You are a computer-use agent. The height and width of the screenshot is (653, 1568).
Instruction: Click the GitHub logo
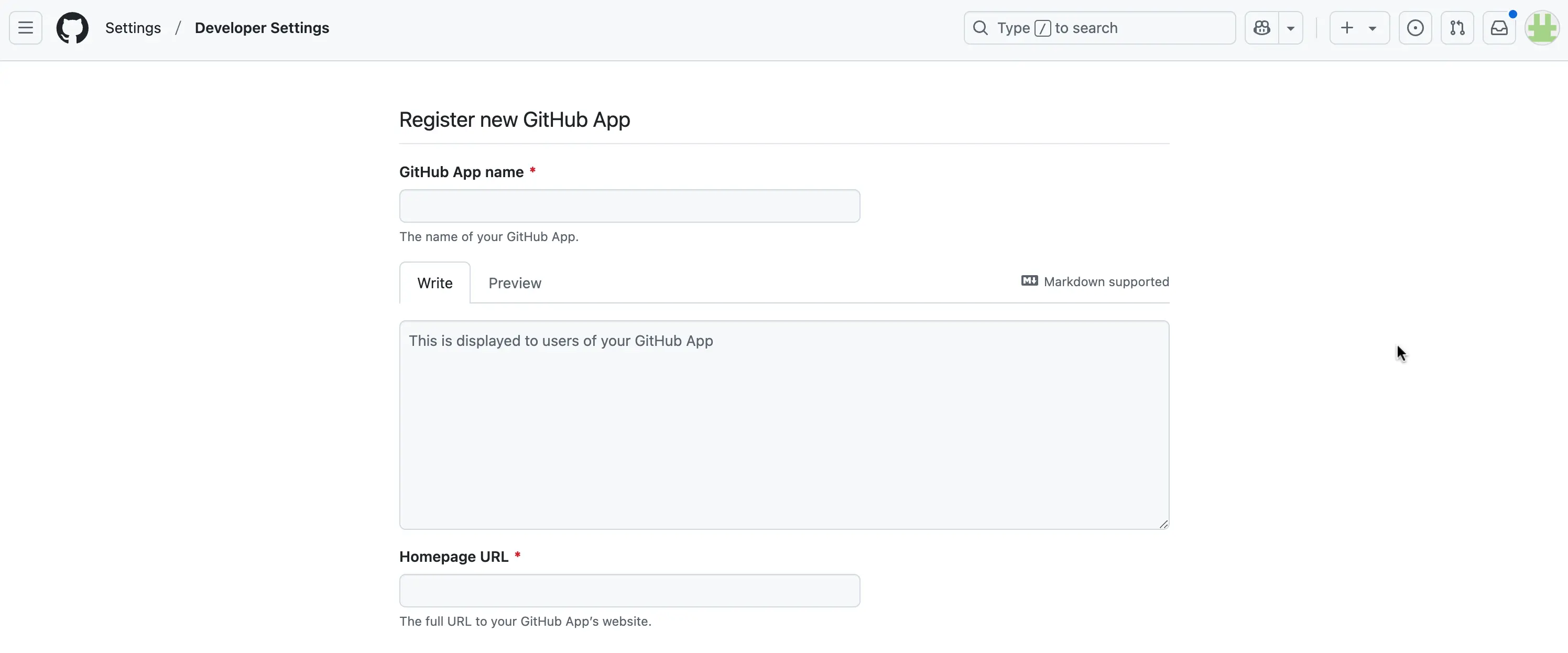72,27
